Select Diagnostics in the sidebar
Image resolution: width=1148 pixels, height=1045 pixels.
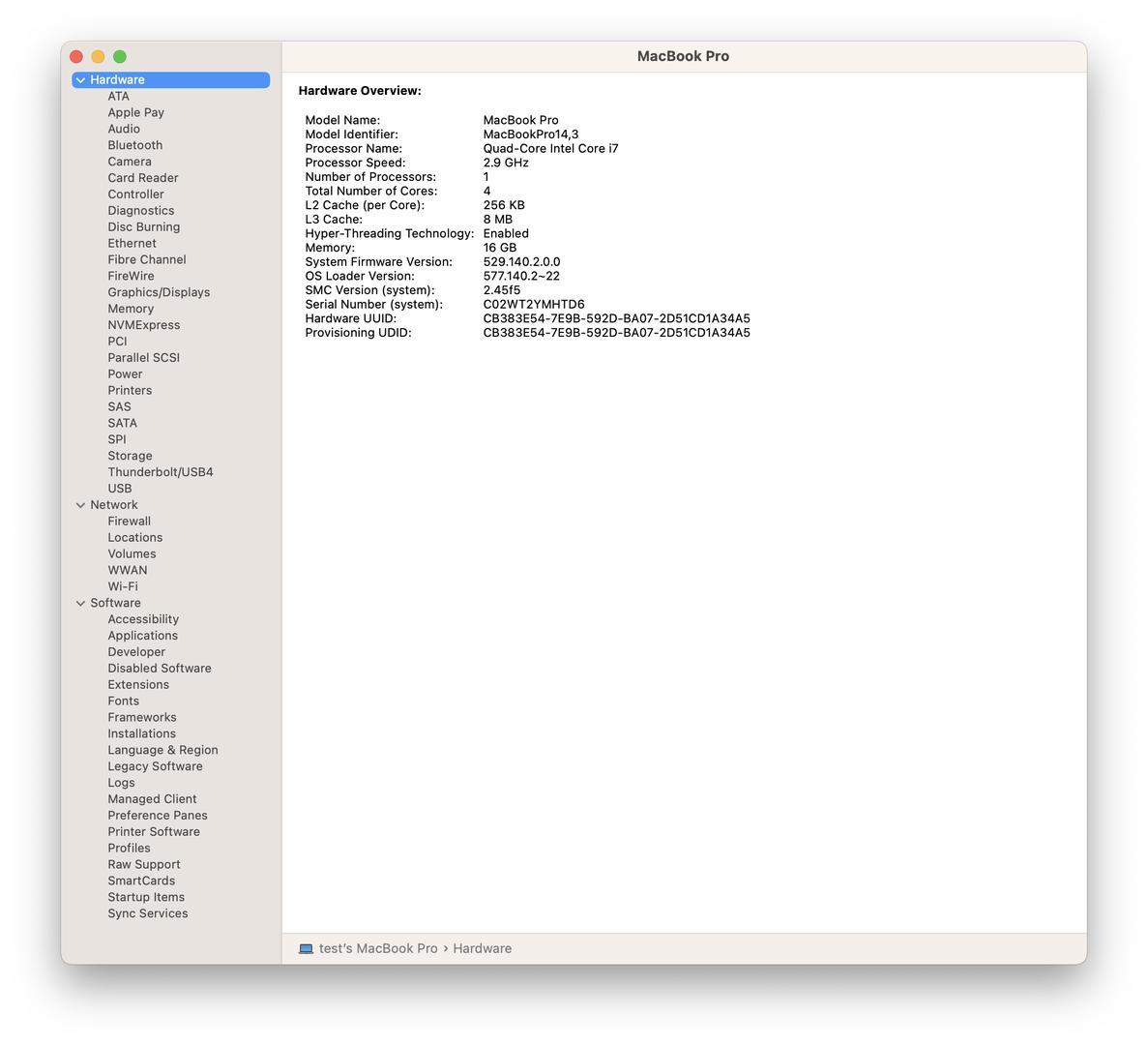tap(140, 211)
